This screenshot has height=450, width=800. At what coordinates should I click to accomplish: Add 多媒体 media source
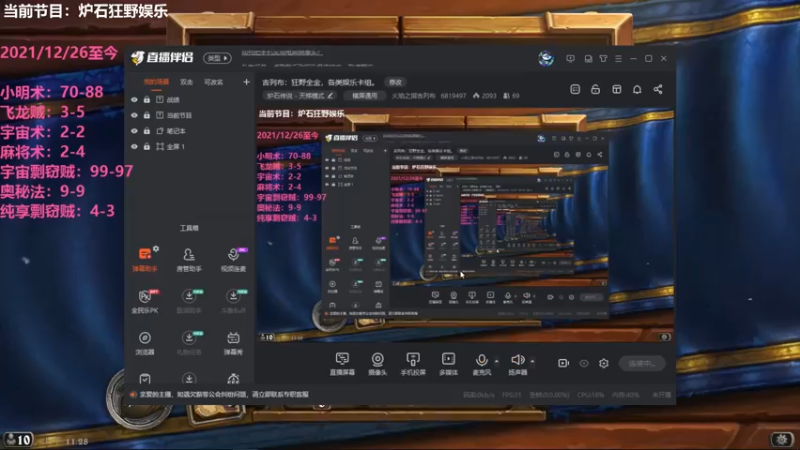(448, 364)
